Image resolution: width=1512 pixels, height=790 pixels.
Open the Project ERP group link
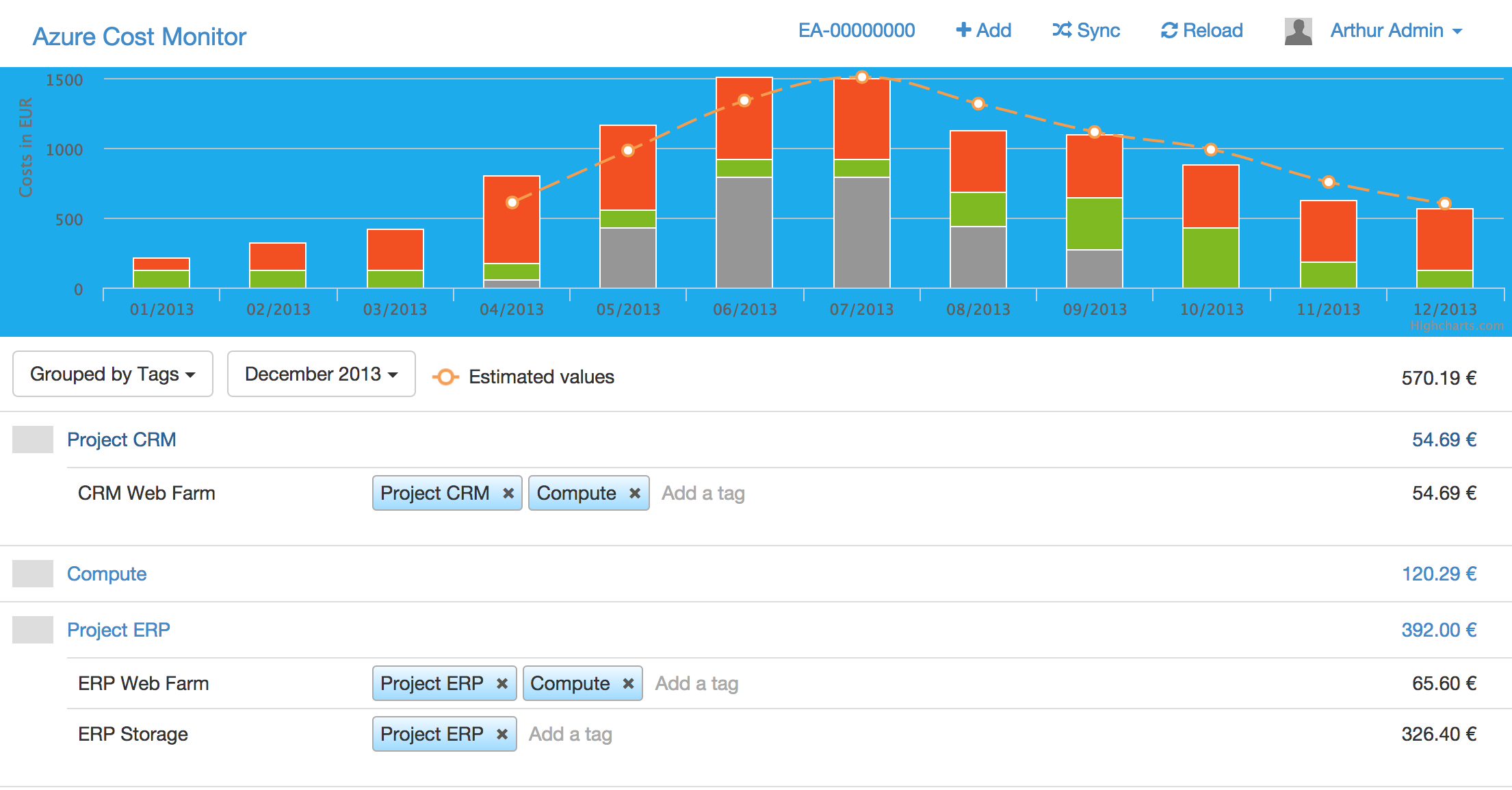pyautogui.click(x=118, y=630)
